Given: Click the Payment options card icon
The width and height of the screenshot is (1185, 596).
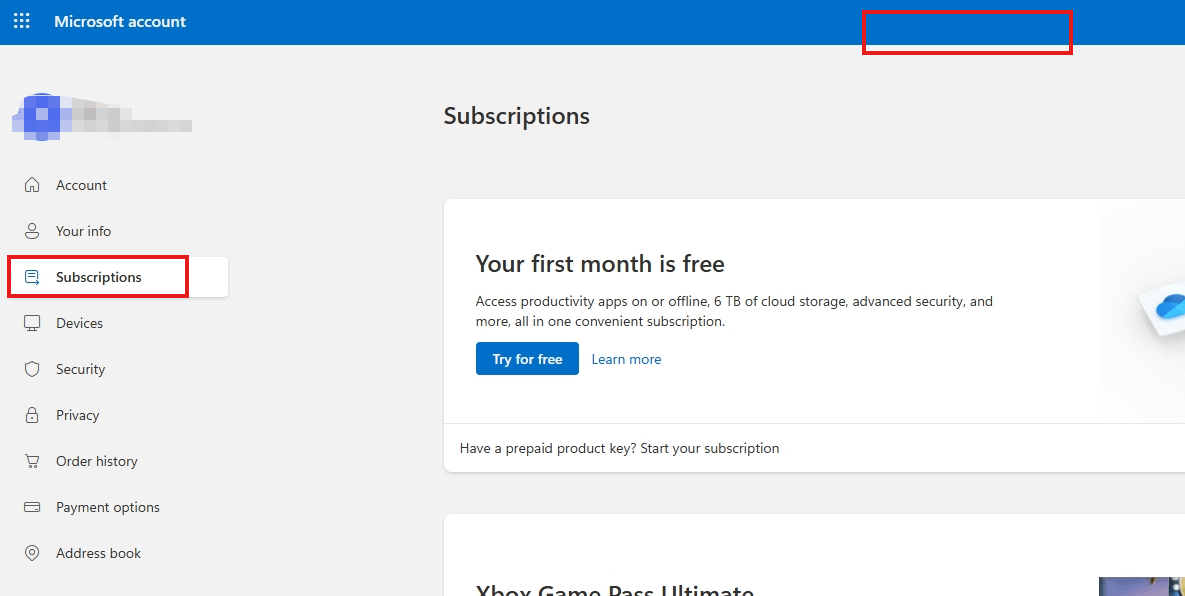Looking at the screenshot, I should point(32,508).
